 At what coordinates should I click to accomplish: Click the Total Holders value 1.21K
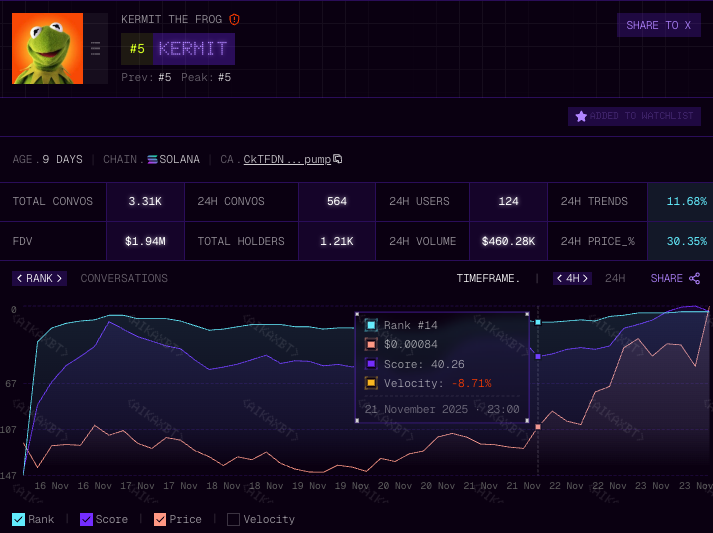point(337,241)
